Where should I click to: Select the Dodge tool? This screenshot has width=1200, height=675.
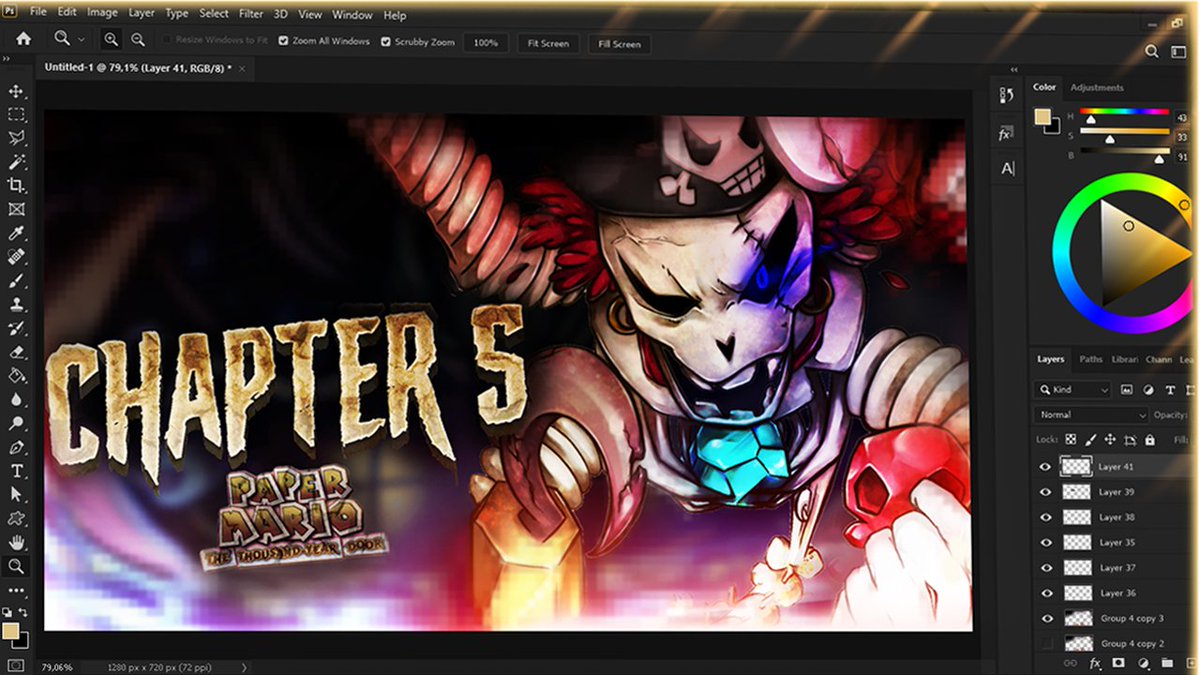click(x=17, y=423)
